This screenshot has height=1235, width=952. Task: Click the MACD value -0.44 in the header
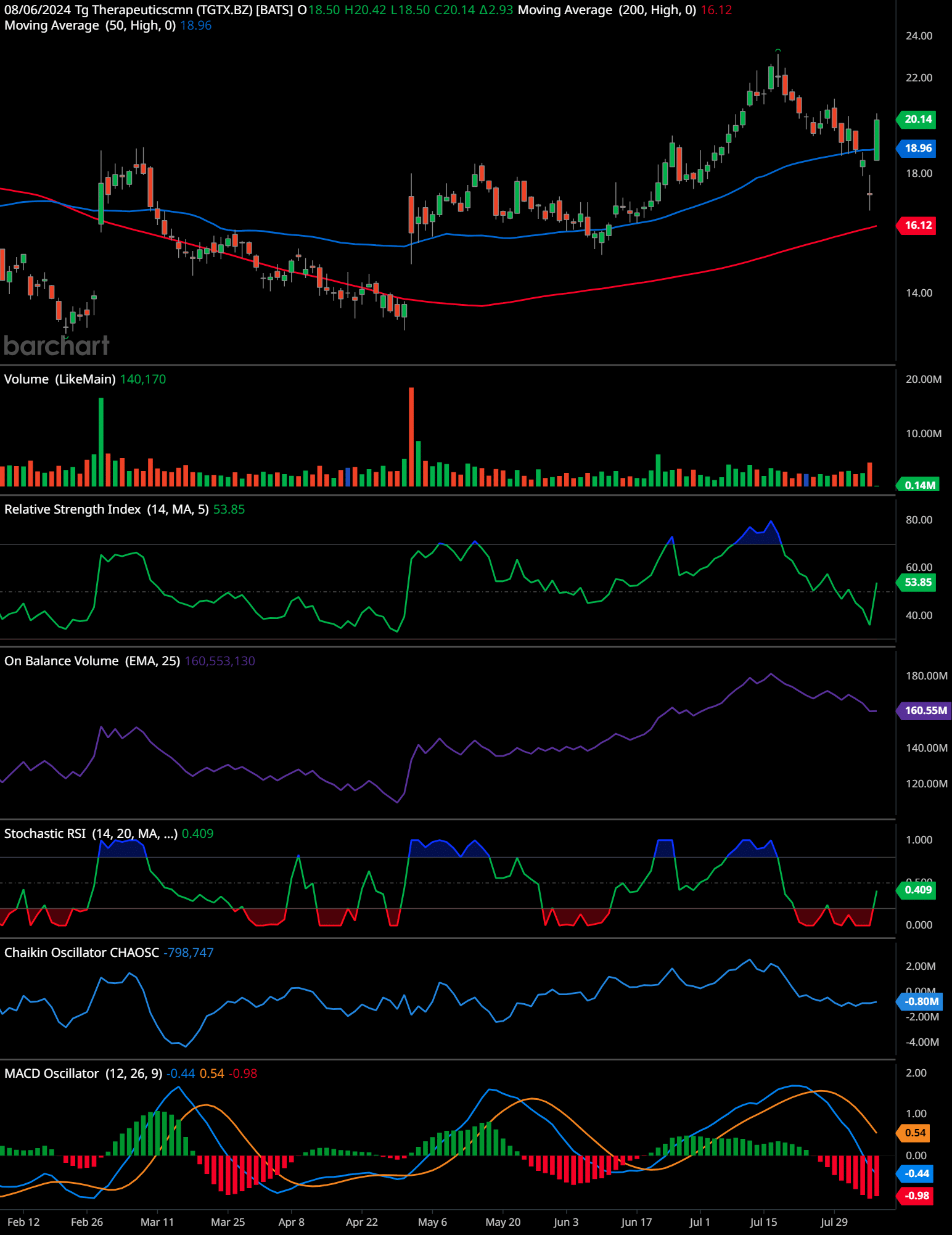click(x=181, y=1073)
